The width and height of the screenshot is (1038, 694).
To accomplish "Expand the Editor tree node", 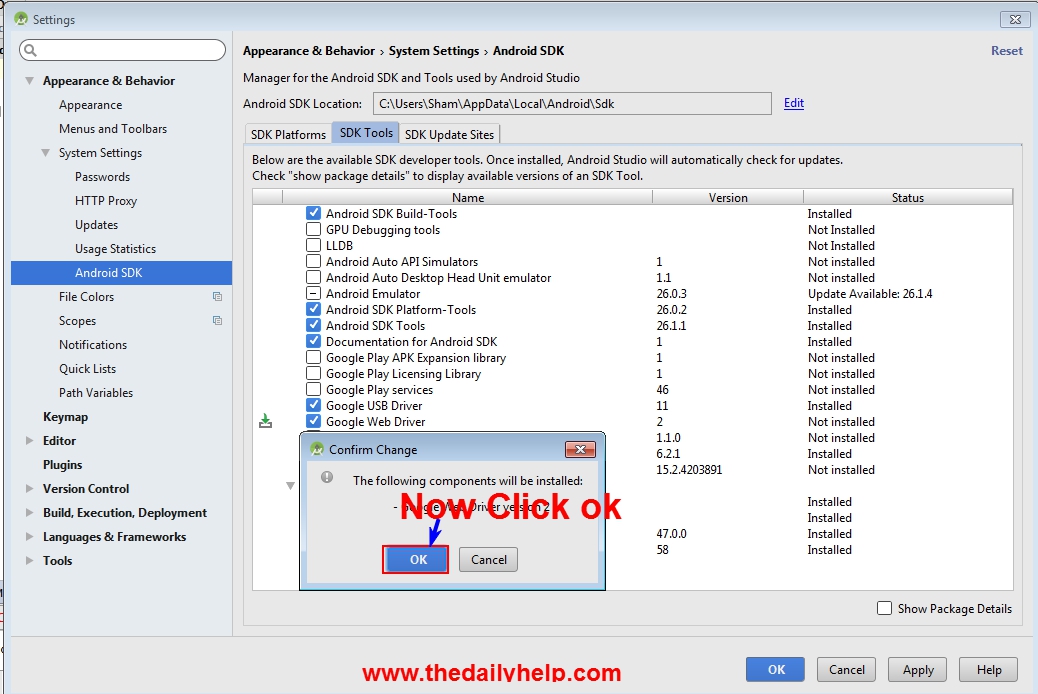I will point(29,440).
